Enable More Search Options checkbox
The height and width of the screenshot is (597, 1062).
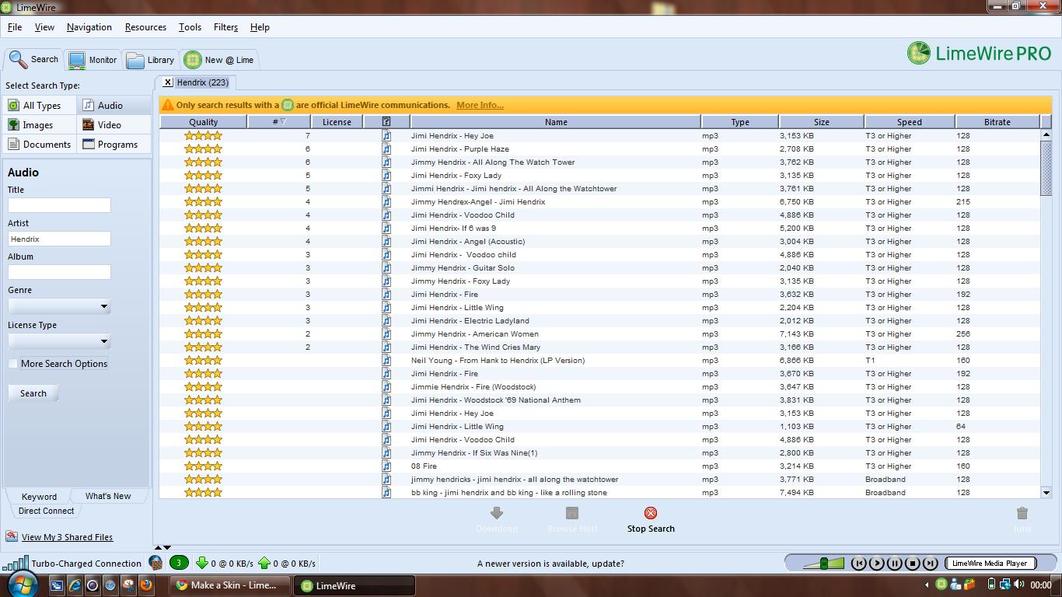[x=13, y=364]
